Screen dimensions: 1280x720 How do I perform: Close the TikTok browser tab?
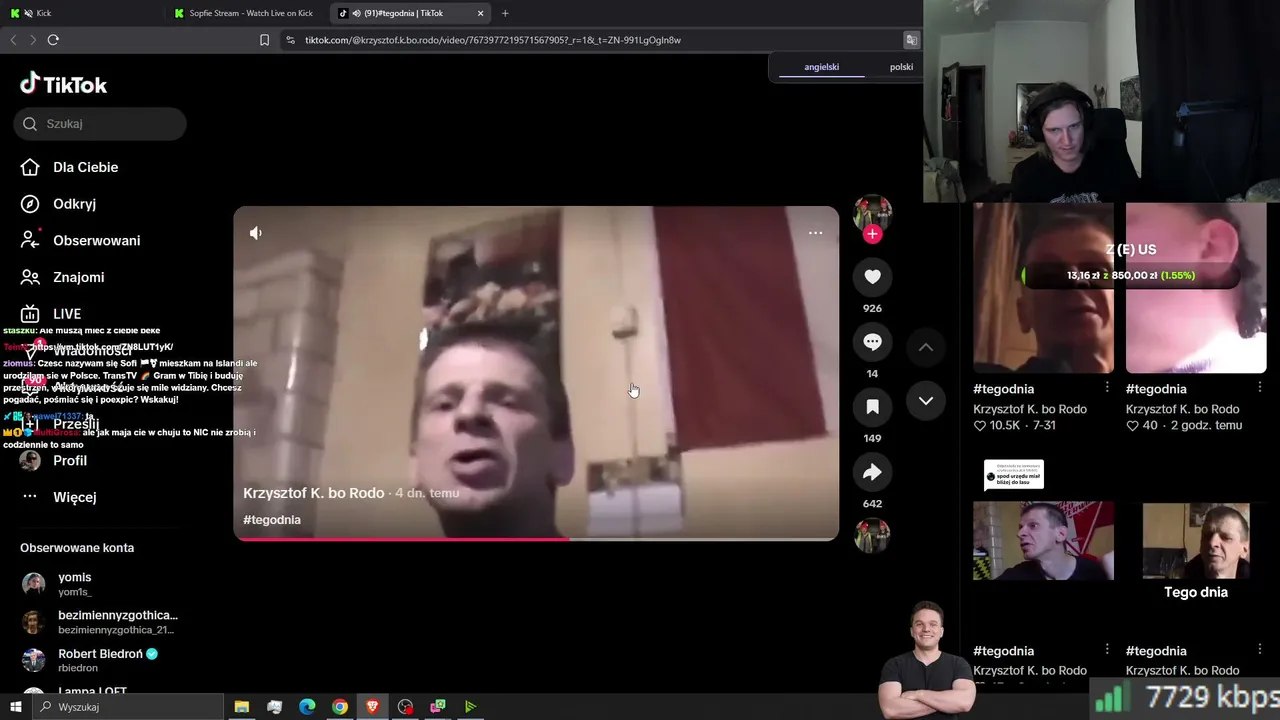pyautogui.click(x=480, y=13)
